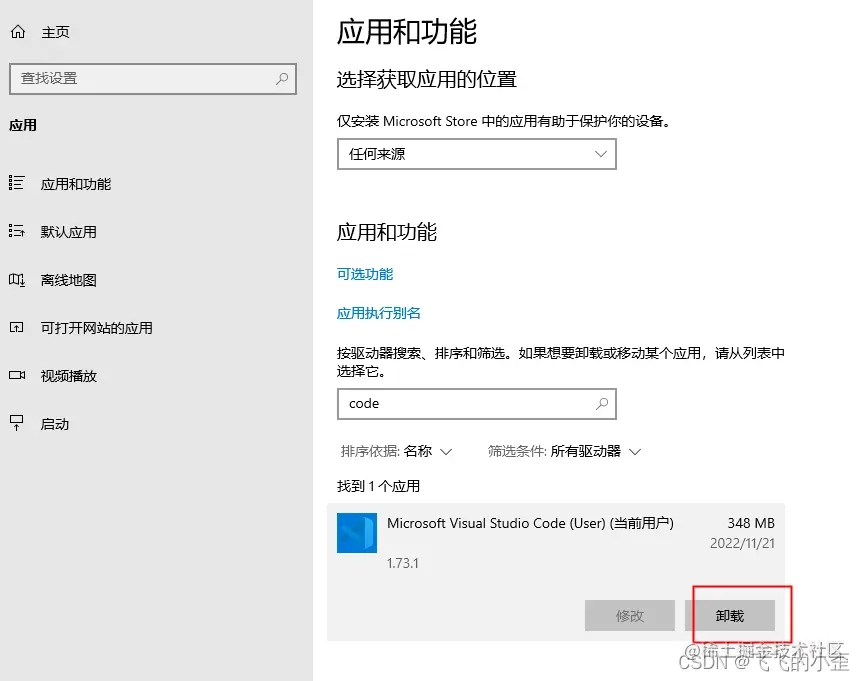Screen dimensions: 865x681
Task: Click the 找到 1 个应用 result text
Action: point(378,486)
